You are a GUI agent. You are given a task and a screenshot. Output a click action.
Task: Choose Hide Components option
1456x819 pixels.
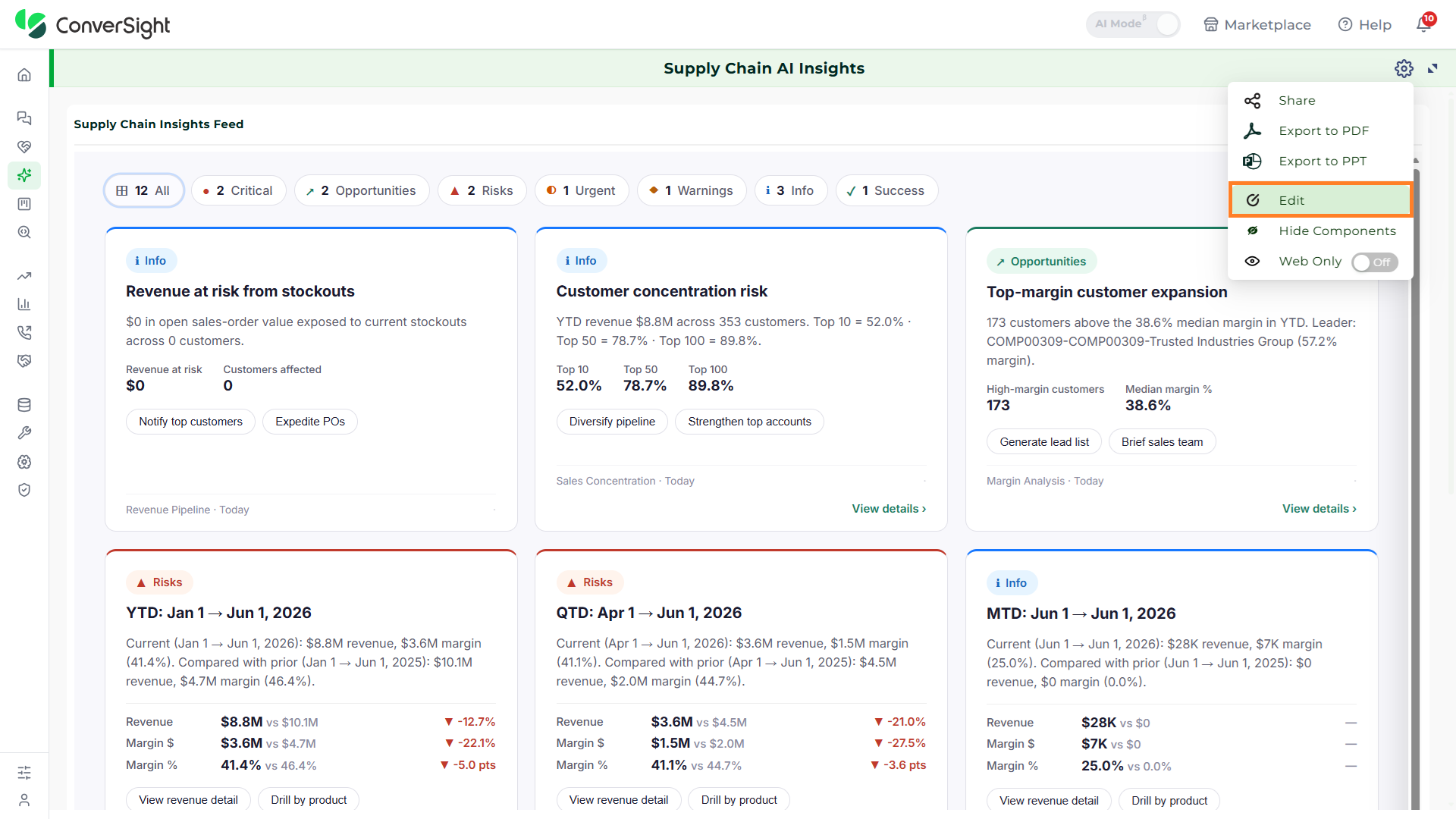click(x=1320, y=231)
